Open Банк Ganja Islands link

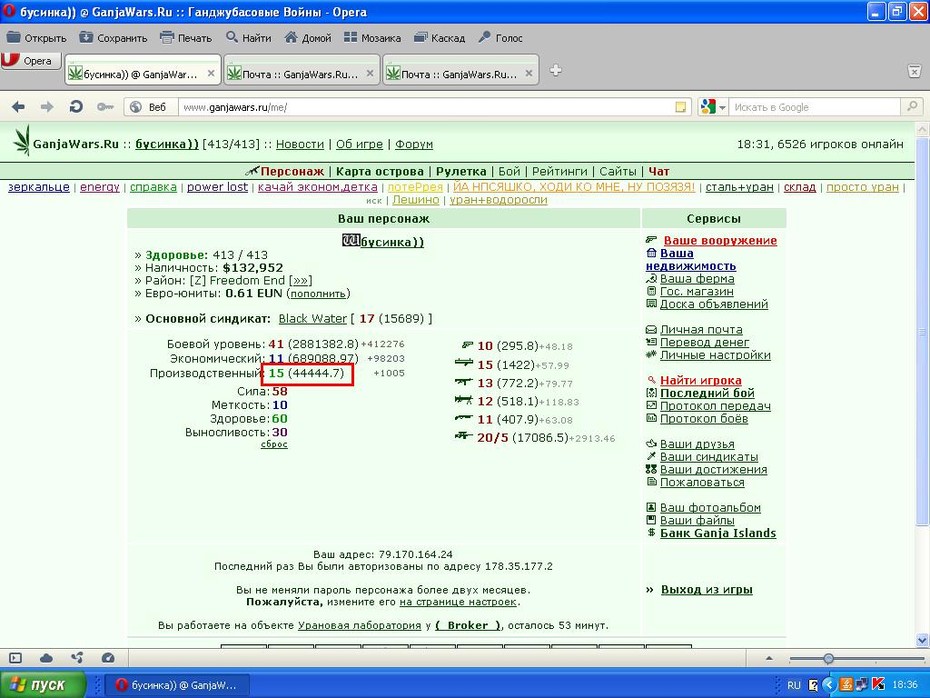718,533
